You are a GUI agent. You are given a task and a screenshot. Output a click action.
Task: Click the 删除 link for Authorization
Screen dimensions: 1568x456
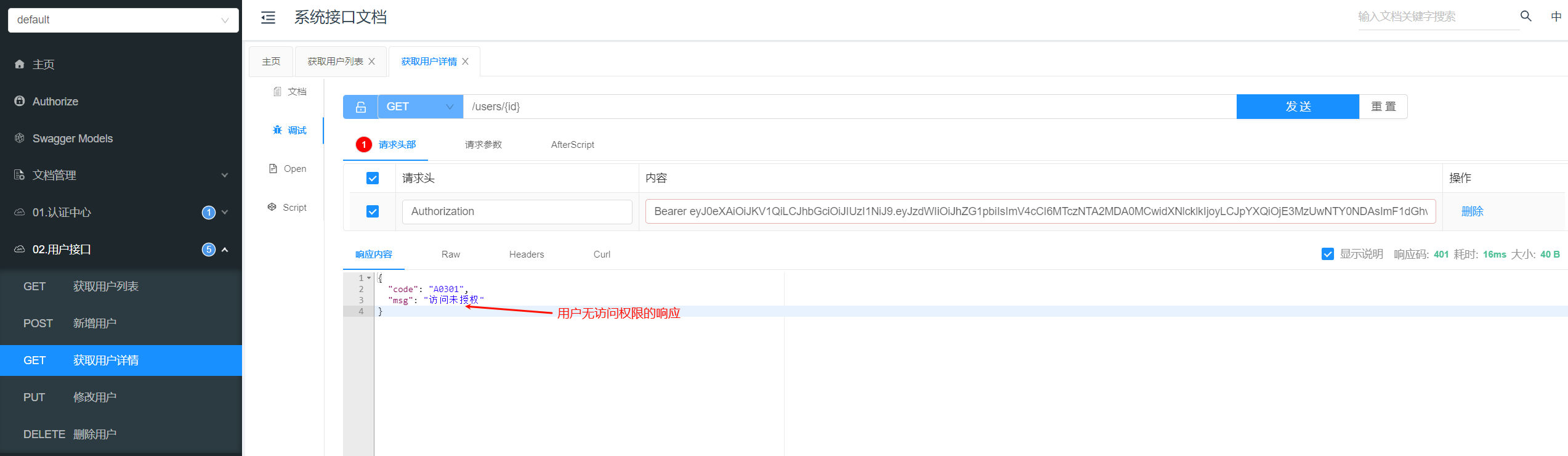[1472, 211]
